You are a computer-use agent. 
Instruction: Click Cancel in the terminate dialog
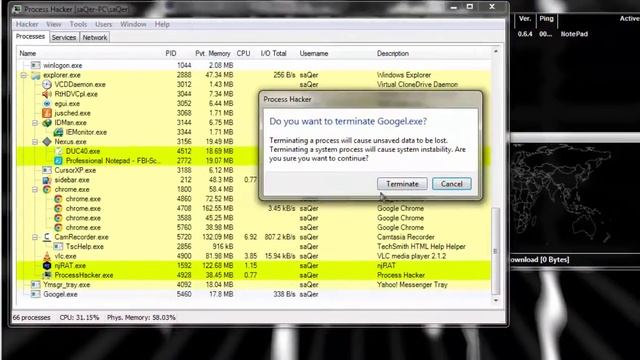coord(451,184)
